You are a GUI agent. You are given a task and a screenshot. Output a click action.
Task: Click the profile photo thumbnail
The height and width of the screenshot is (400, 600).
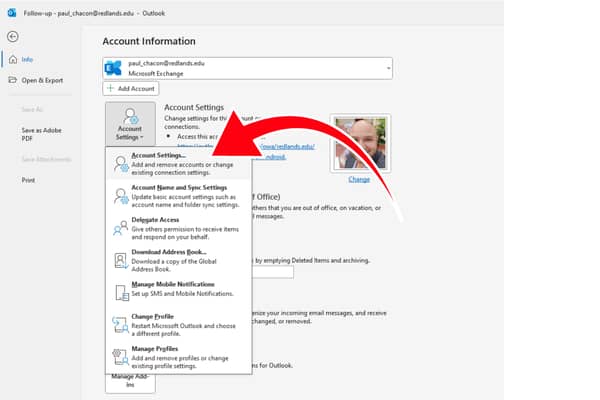point(360,143)
